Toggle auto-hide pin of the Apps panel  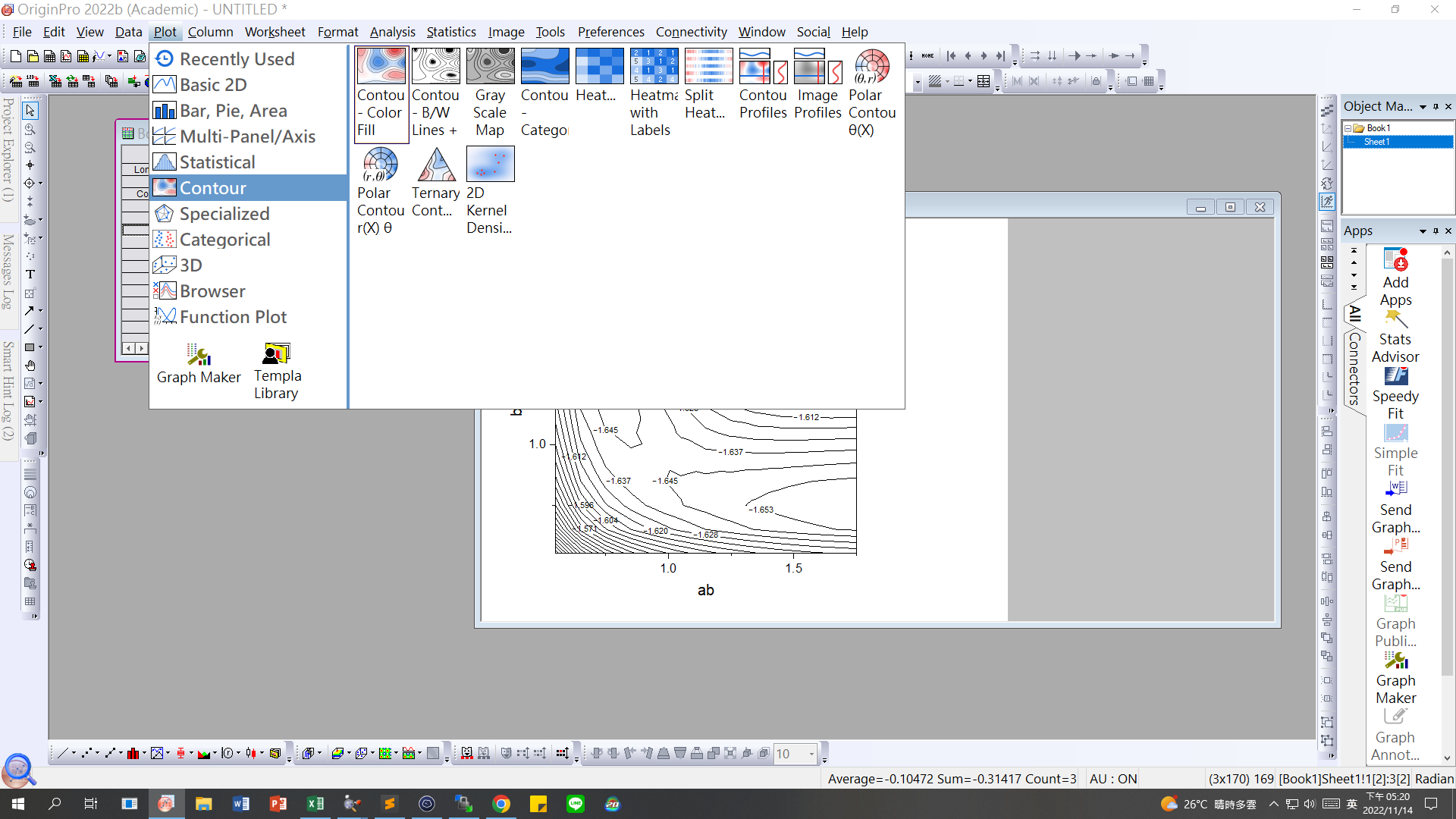[1436, 231]
